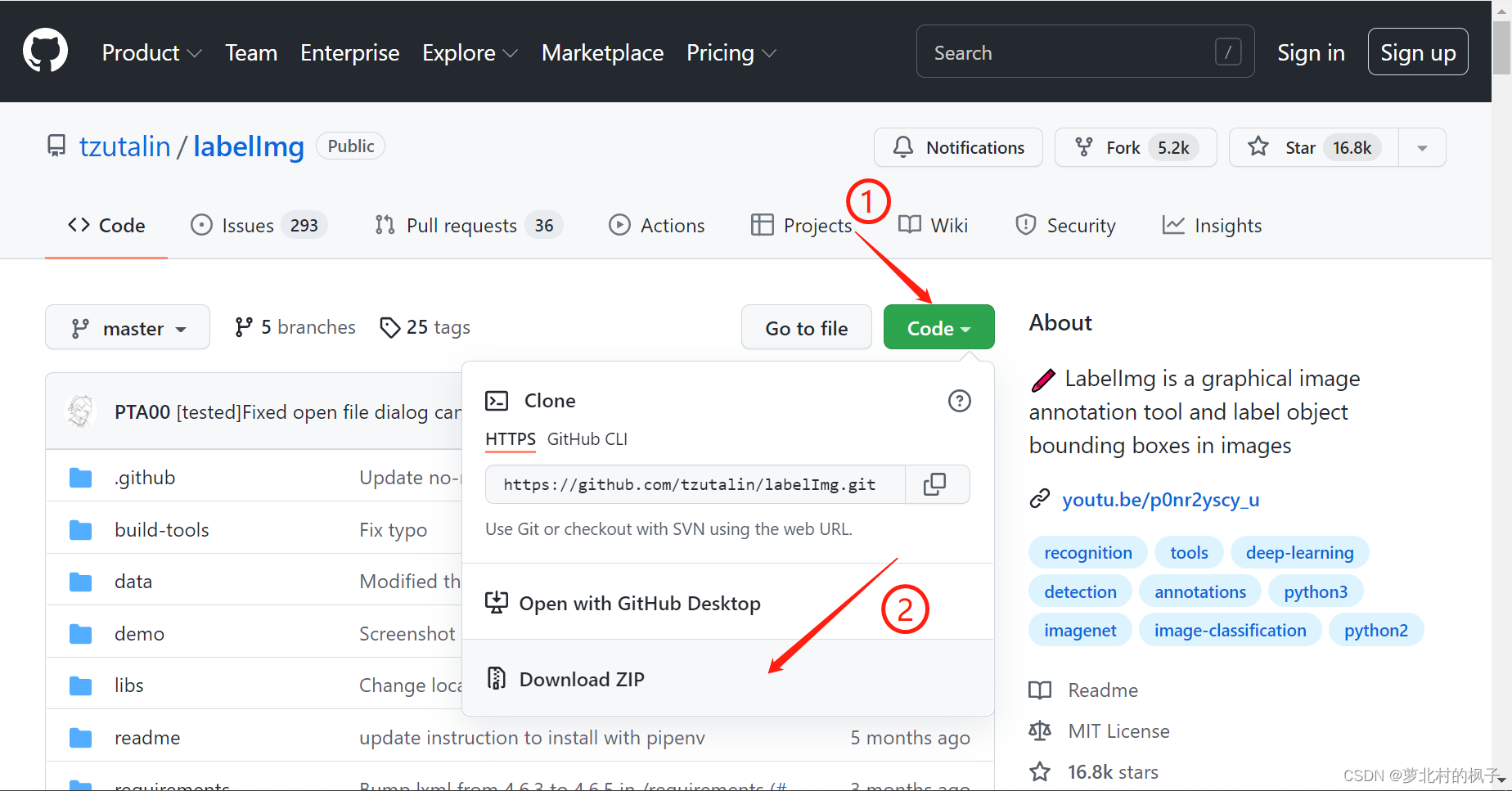
Task: Open the Pull requests tab
Action: tap(469, 226)
